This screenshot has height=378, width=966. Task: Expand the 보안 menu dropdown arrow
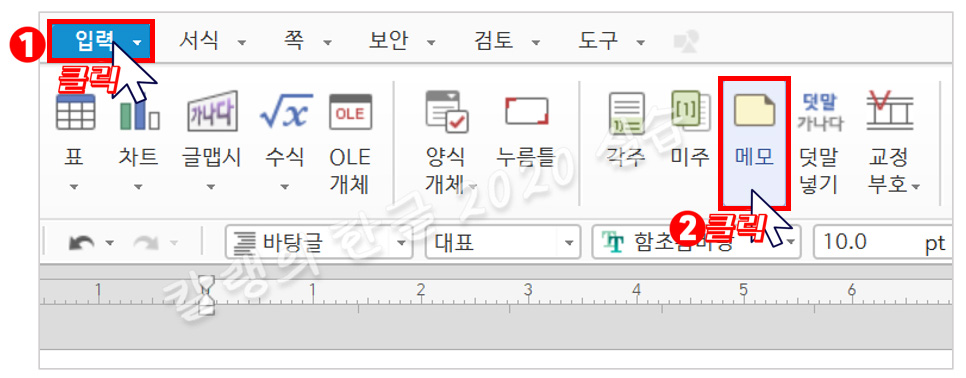point(431,43)
